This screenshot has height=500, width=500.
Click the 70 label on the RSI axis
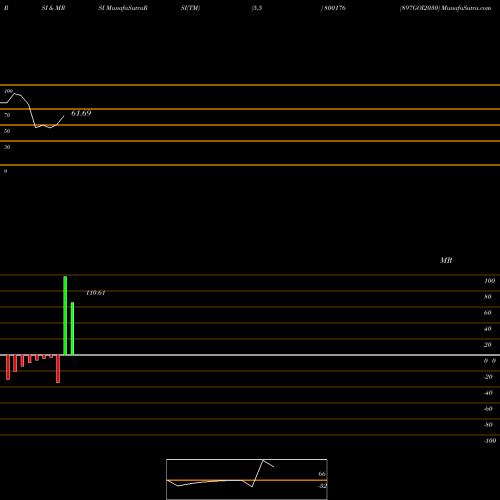(7, 115)
